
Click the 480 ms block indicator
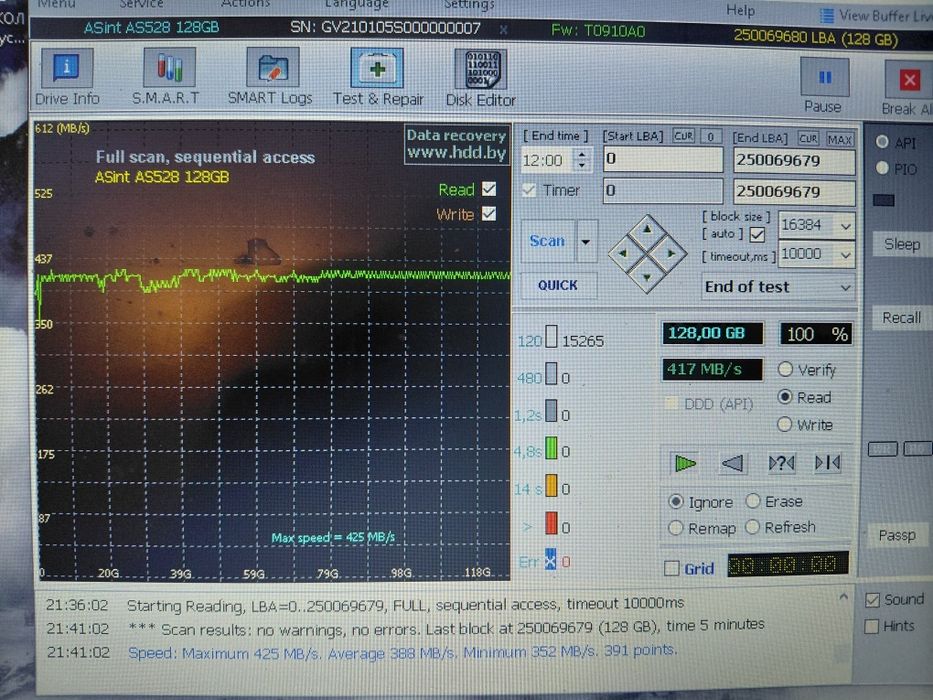[552, 374]
